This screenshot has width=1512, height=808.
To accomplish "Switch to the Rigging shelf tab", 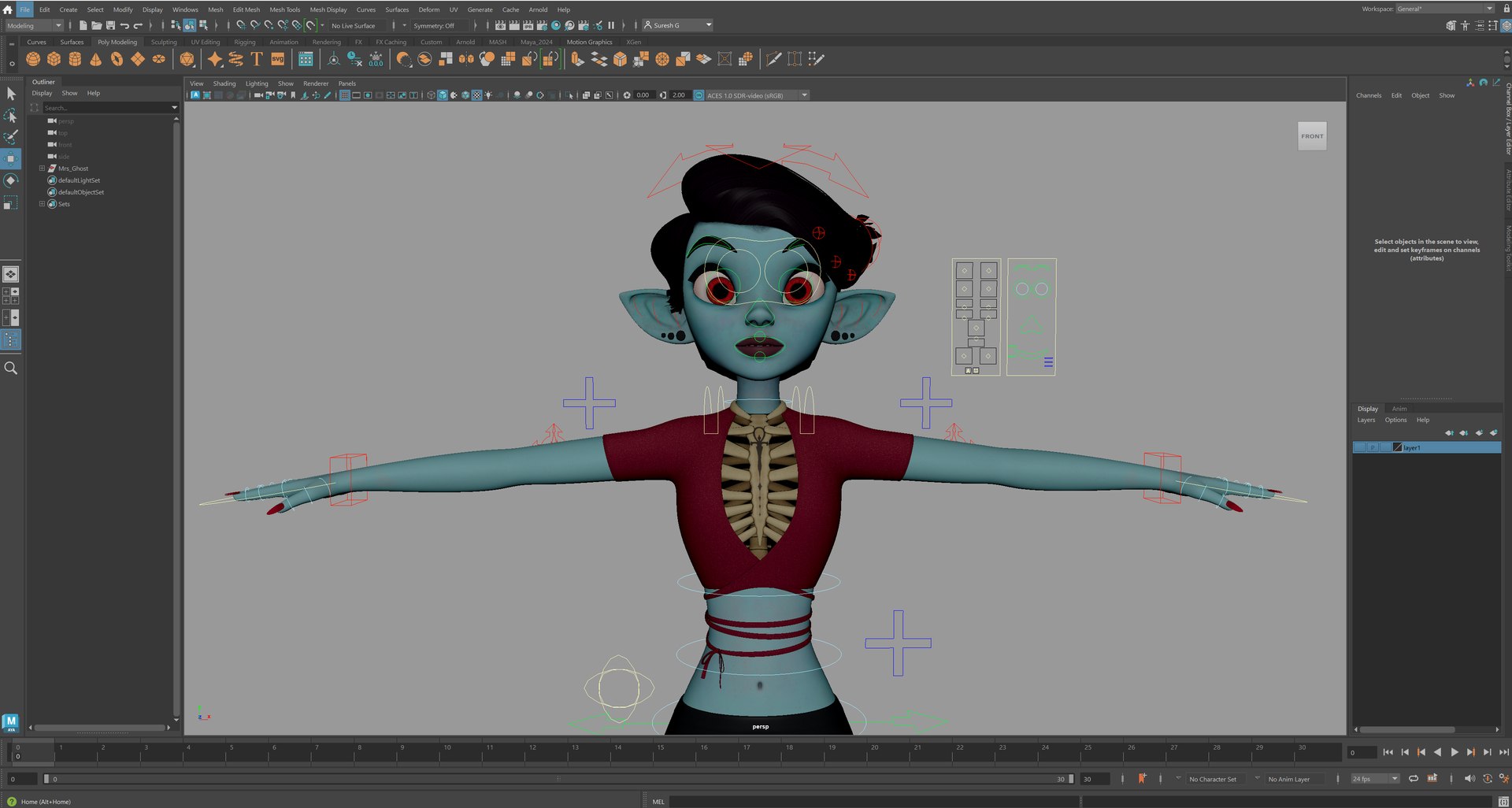I will click(245, 42).
